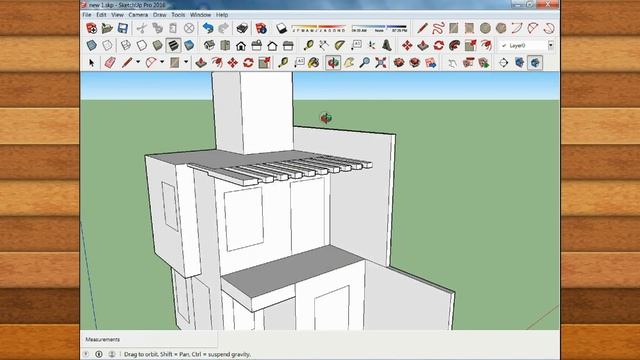Select the Pan hand tool
Viewport: 640px width, 360px height.
[349, 63]
